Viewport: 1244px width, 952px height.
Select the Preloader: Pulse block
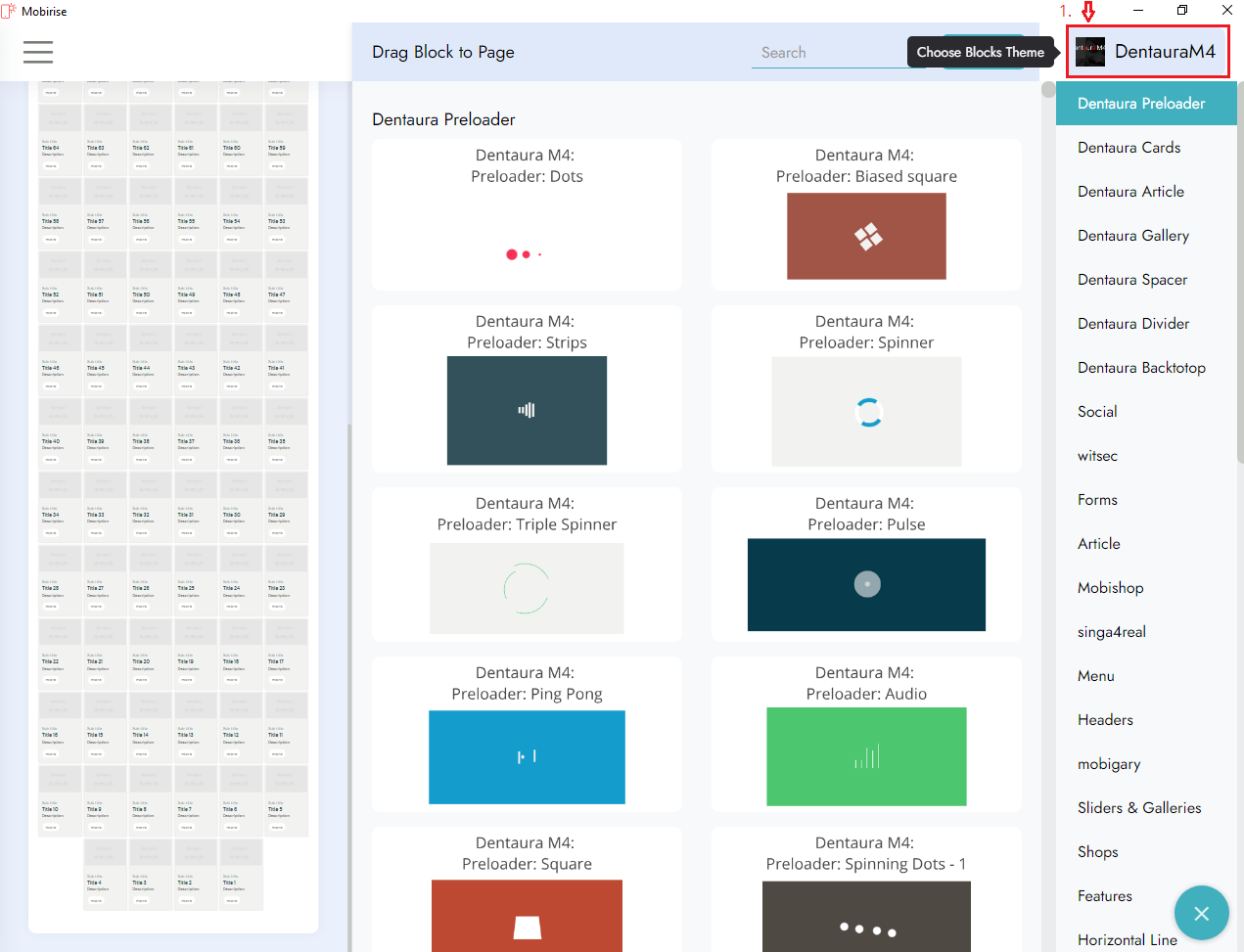pyautogui.click(x=866, y=564)
